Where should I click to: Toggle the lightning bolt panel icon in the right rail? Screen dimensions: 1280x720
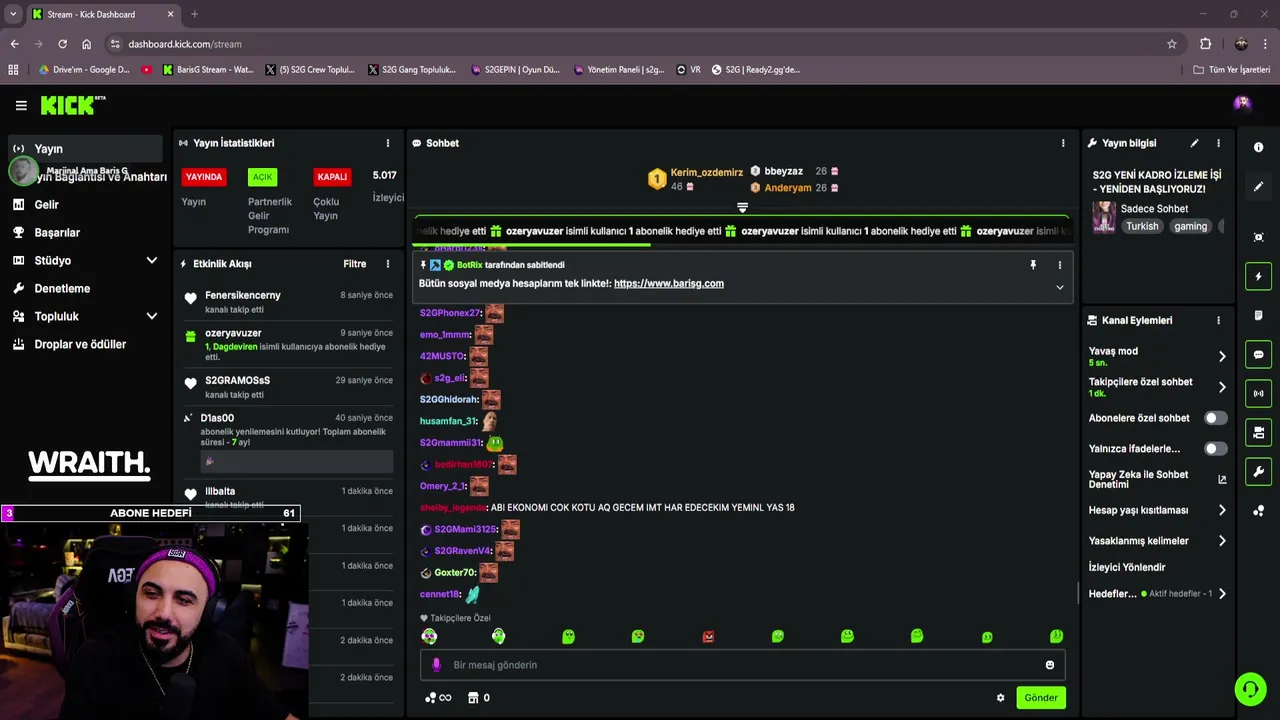click(1259, 276)
